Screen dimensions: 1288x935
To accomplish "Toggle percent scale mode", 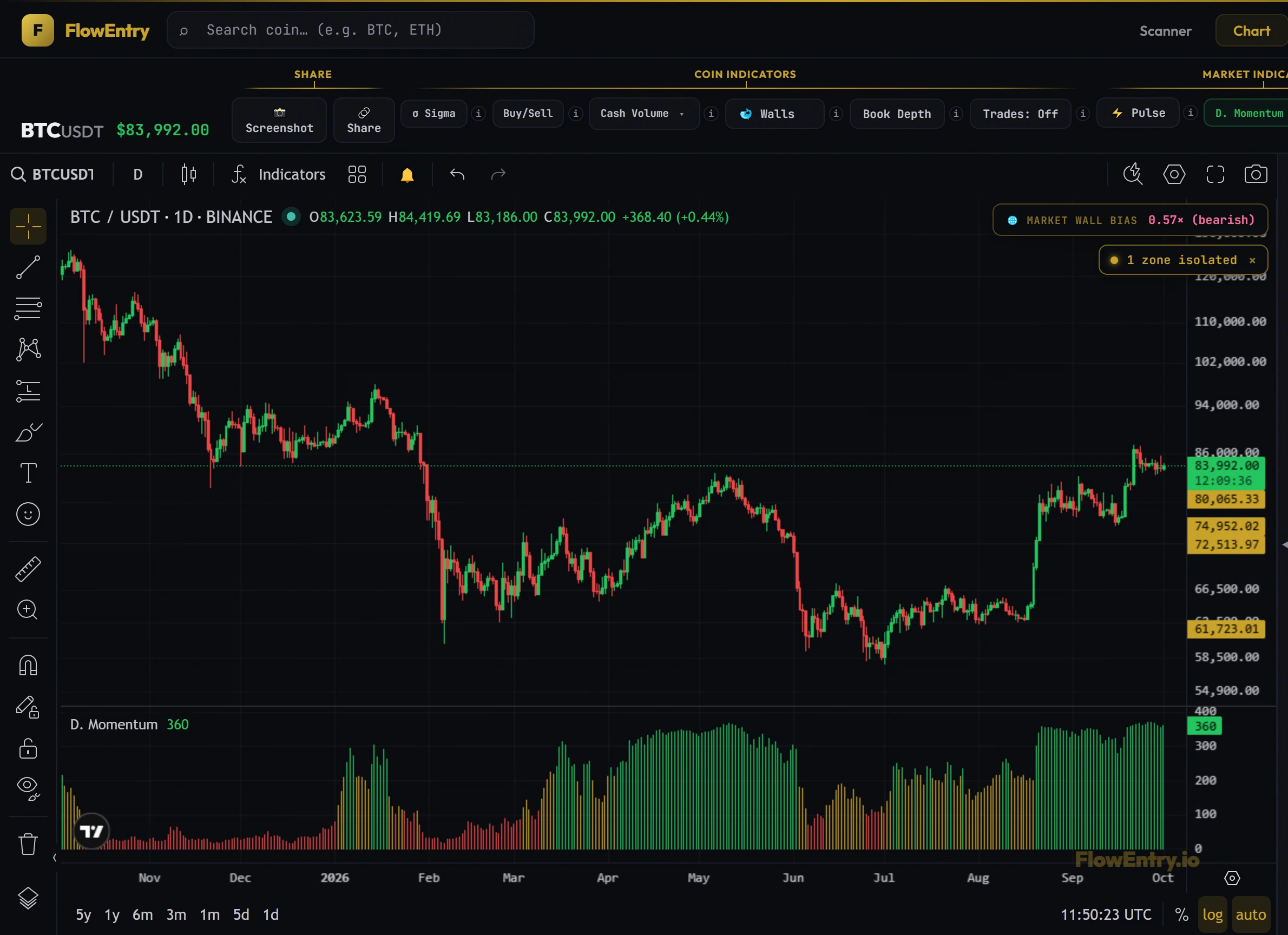I will [x=1182, y=914].
